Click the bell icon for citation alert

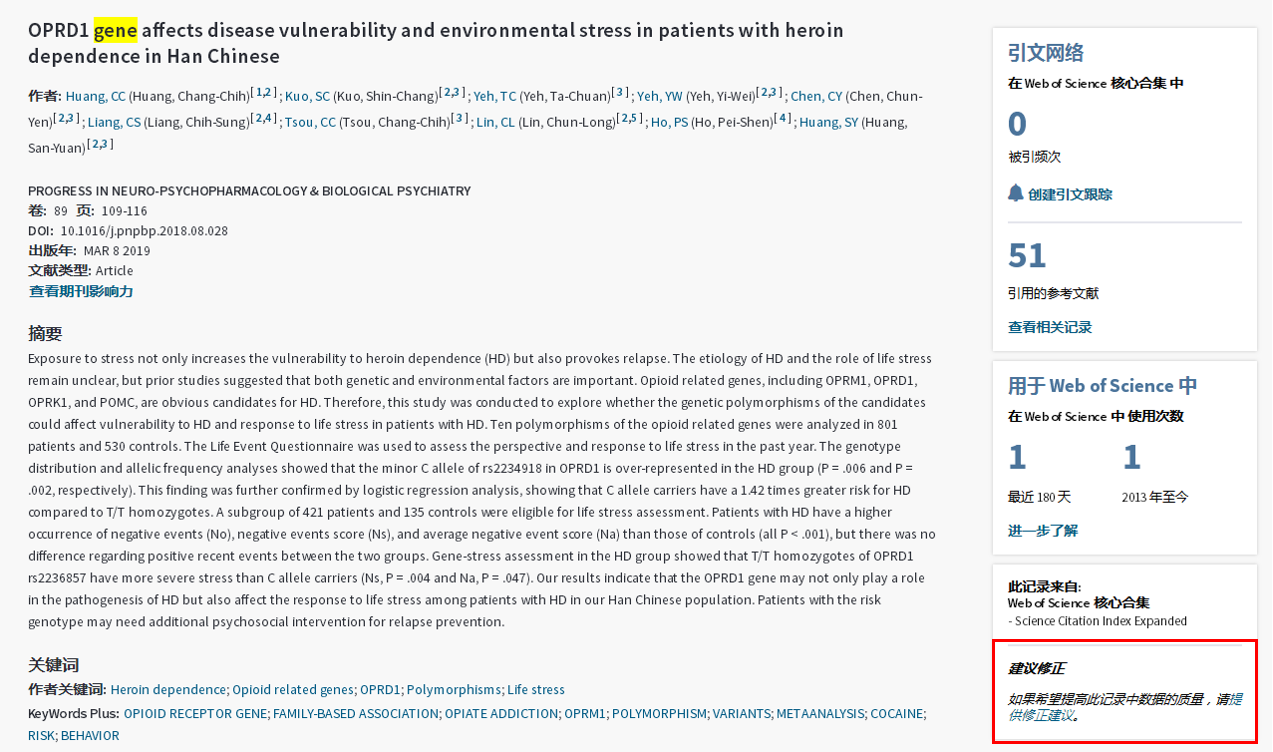tap(1016, 193)
